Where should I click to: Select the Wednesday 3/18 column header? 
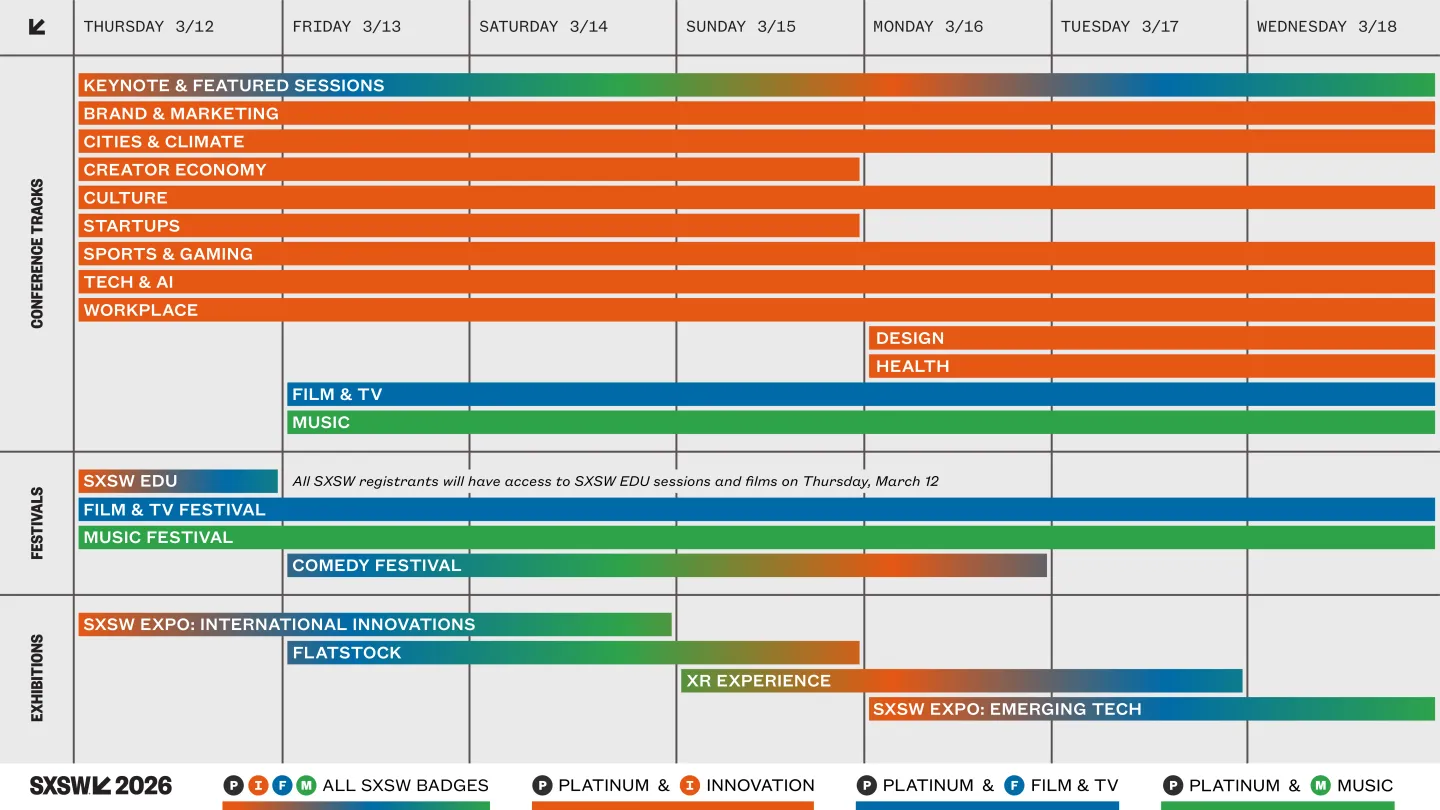1325,26
